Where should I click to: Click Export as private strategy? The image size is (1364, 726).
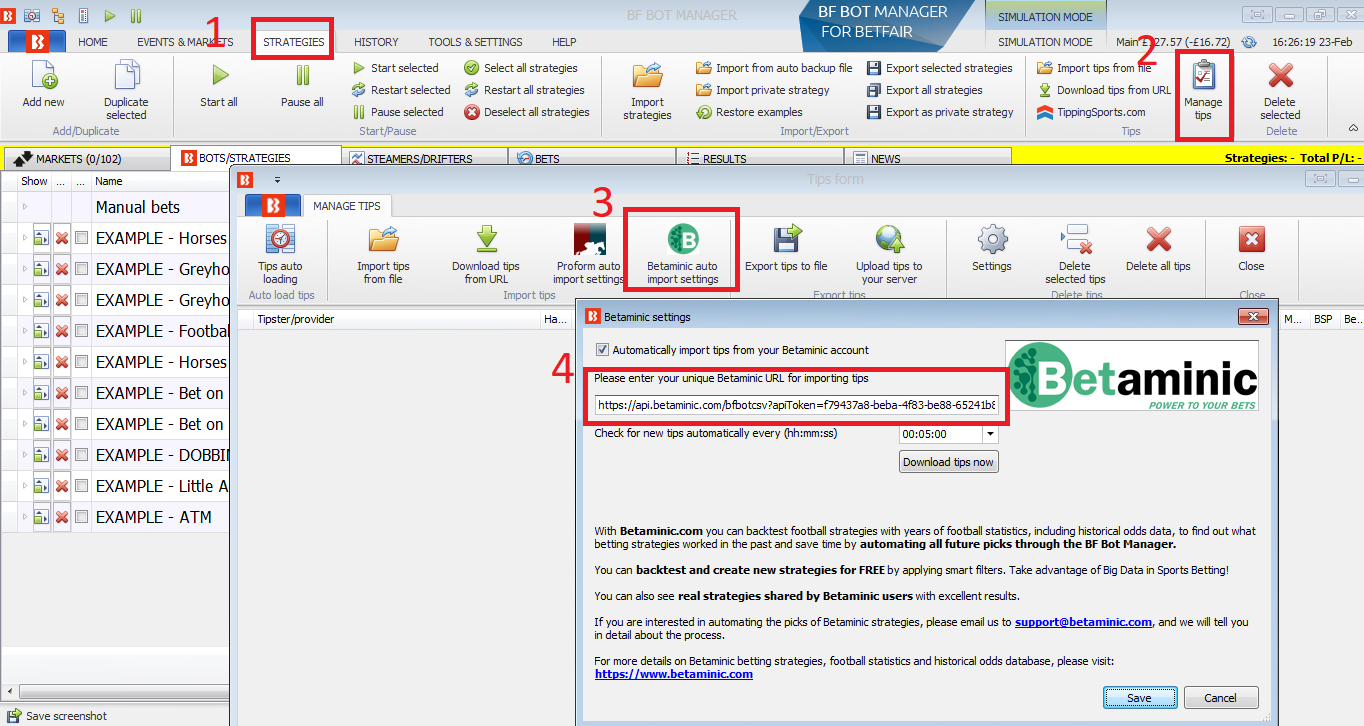tap(940, 112)
